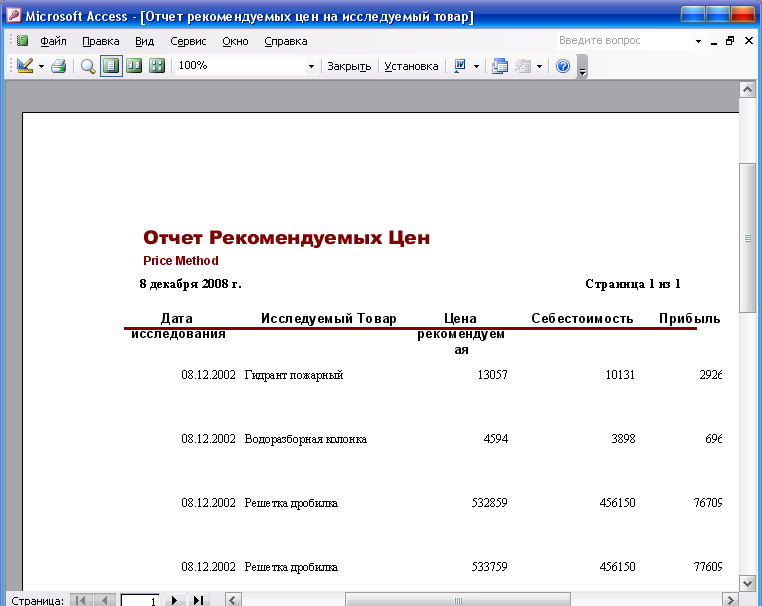Click the price value 532859
This screenshot has height=606, width=762.
489,503
